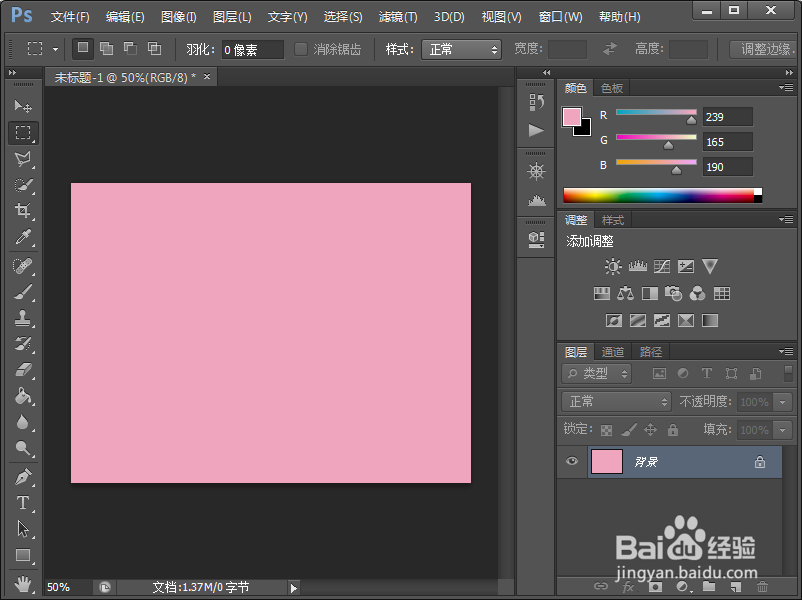Hide the 背景 layer visibility
The width and height of the screenshot is (802, 600).
coord(572,461)
